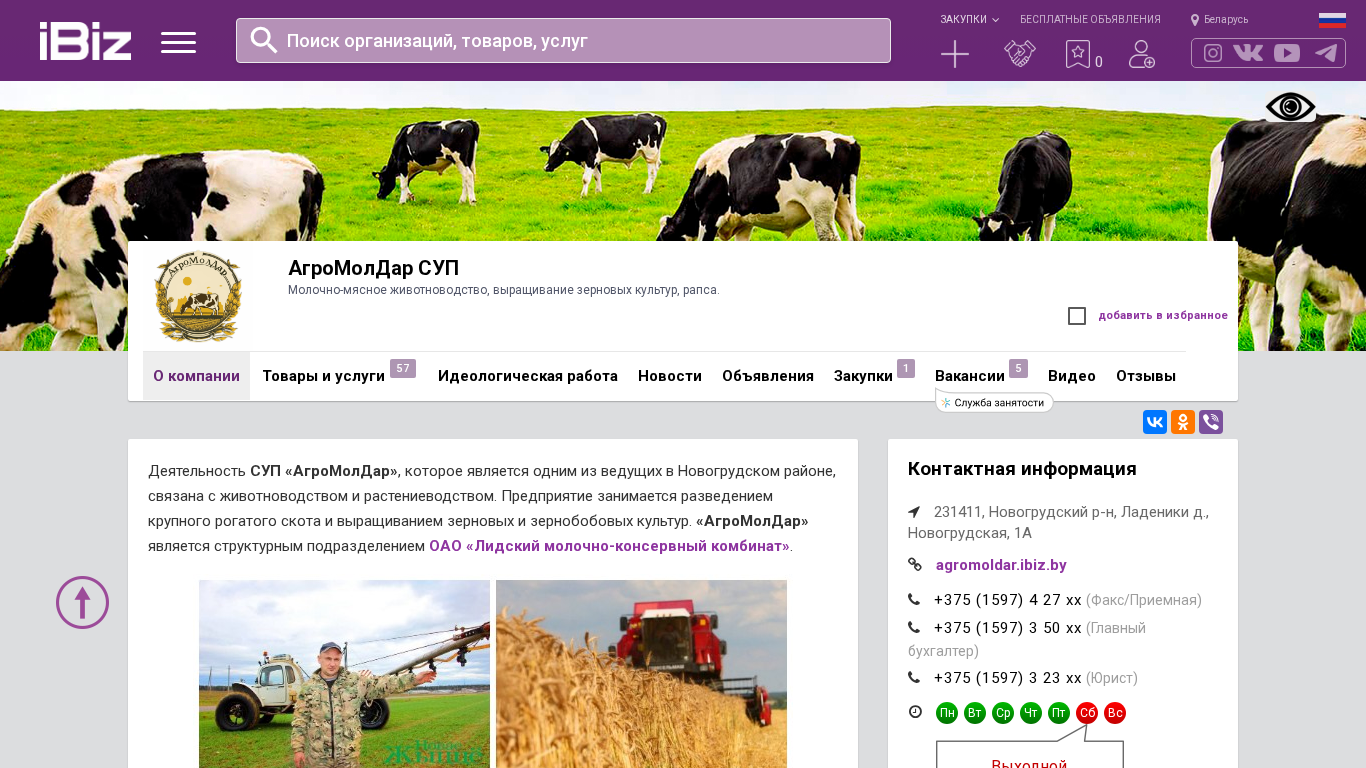
Task: Click the address '231411, Новогрудский р-н' text
Action: point(1058,522)
